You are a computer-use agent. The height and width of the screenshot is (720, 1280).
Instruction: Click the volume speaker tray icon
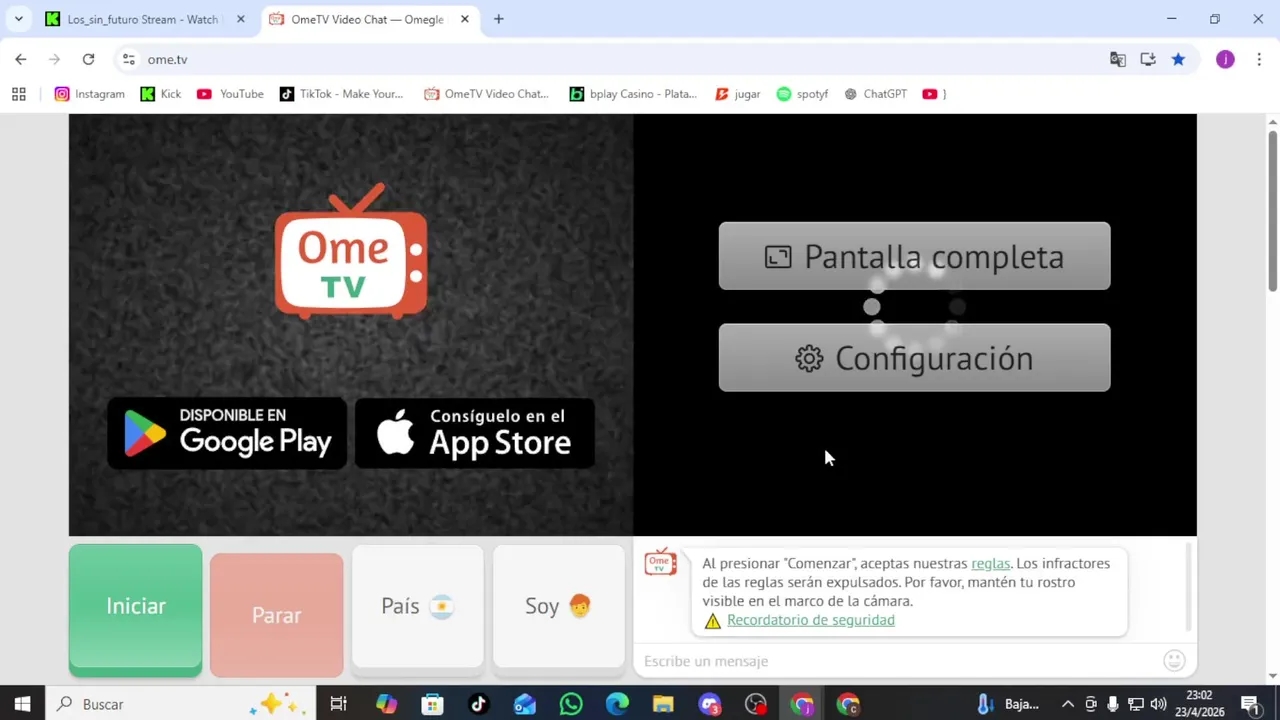point(1158,704)
